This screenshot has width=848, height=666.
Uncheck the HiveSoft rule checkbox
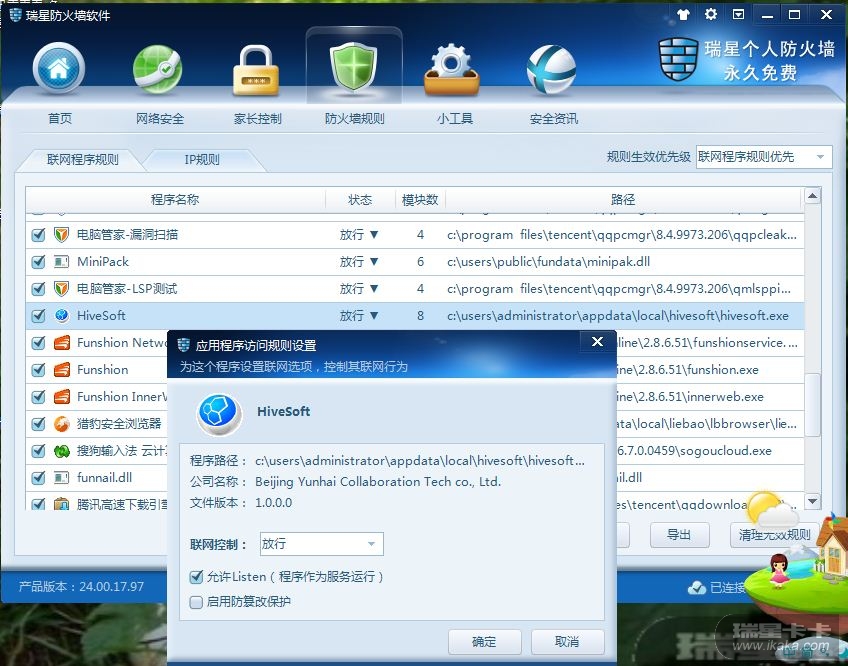pyautogui.click(x=38, y=316)
